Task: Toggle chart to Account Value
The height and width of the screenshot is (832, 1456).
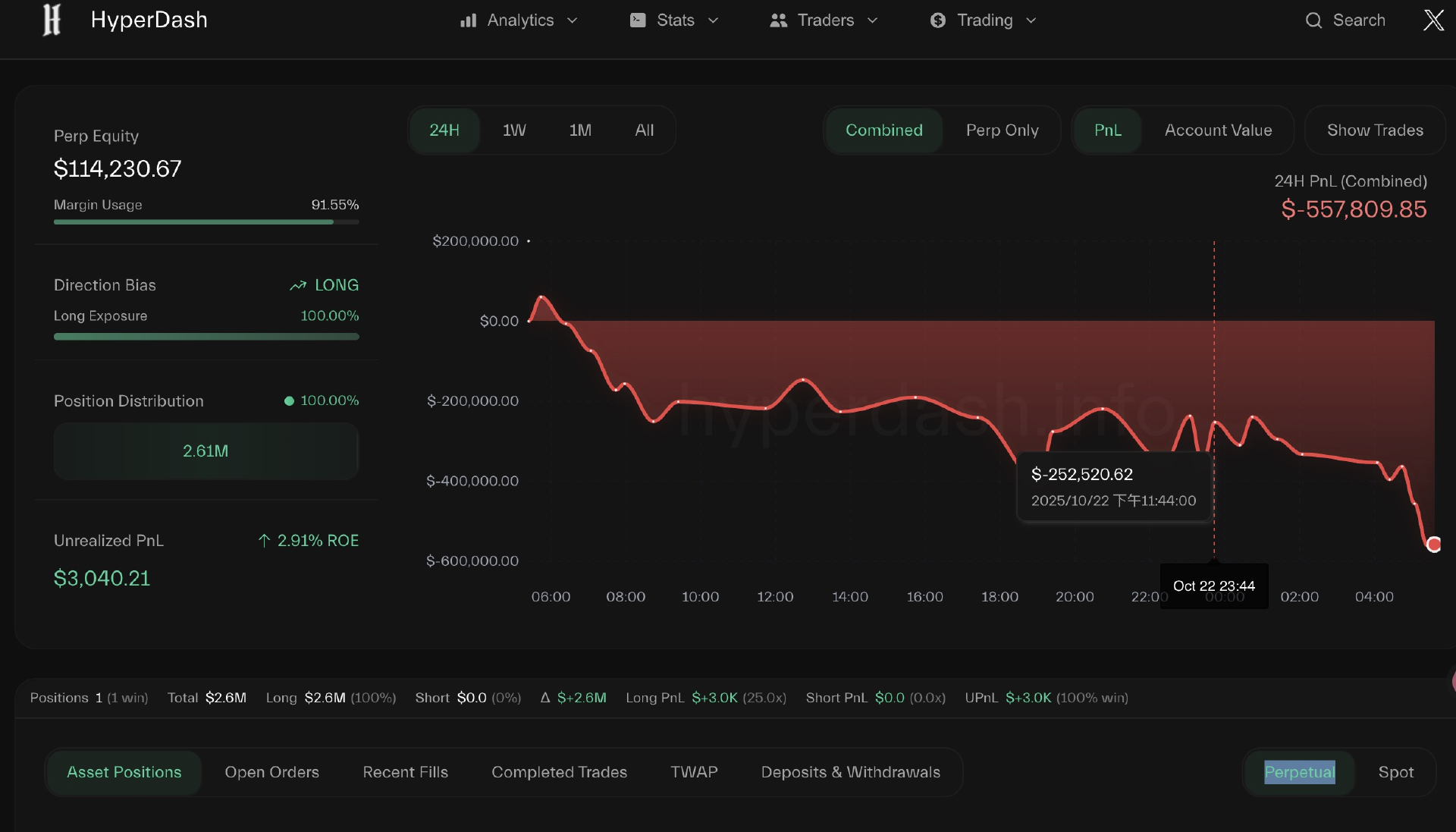Action: (1218, 130)
